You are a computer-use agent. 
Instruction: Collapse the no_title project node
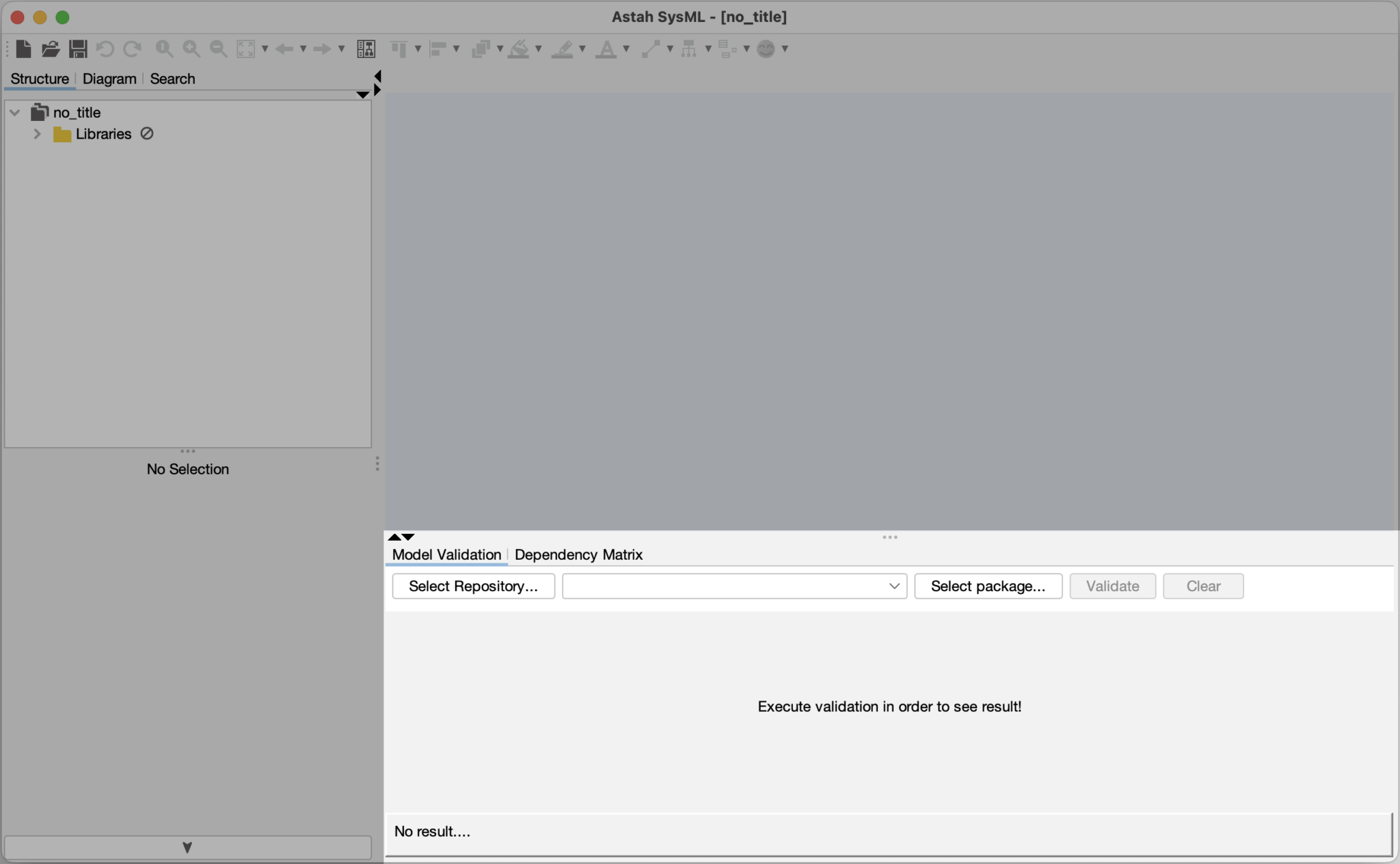coord(14,112)
